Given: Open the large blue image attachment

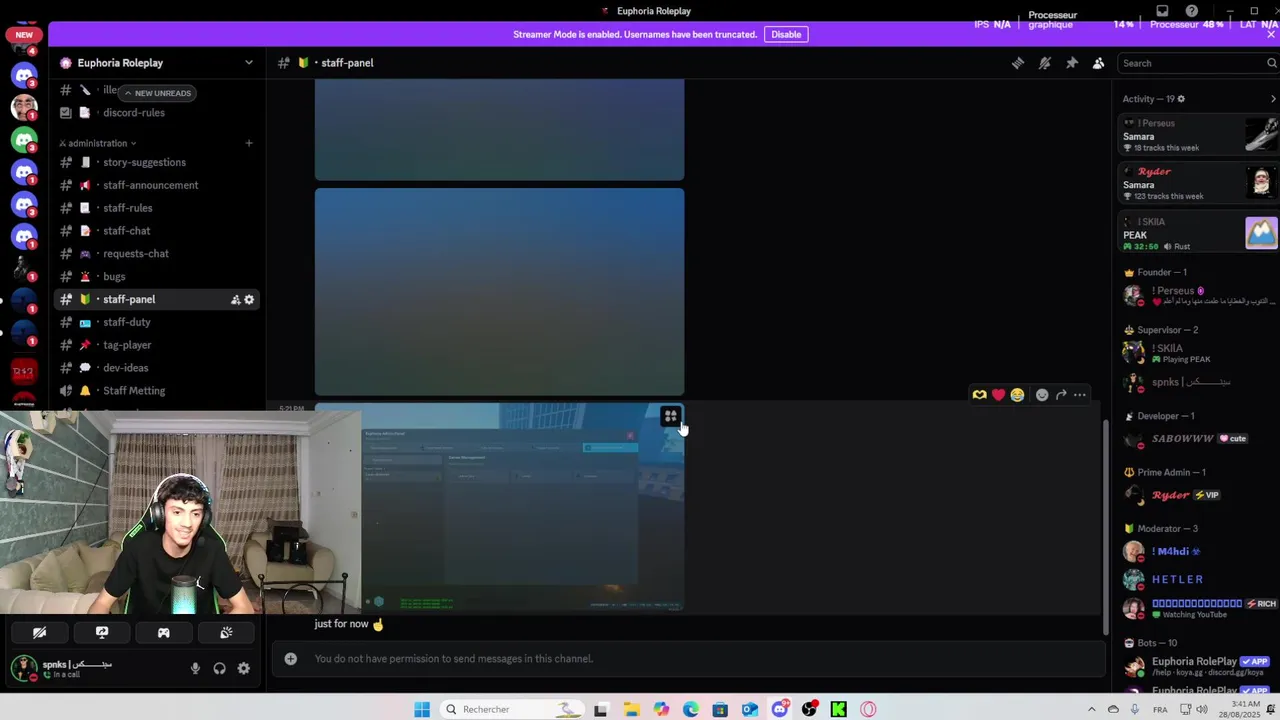Looking at the screenshot, I should pyautogui.click(x=499, y=292).
